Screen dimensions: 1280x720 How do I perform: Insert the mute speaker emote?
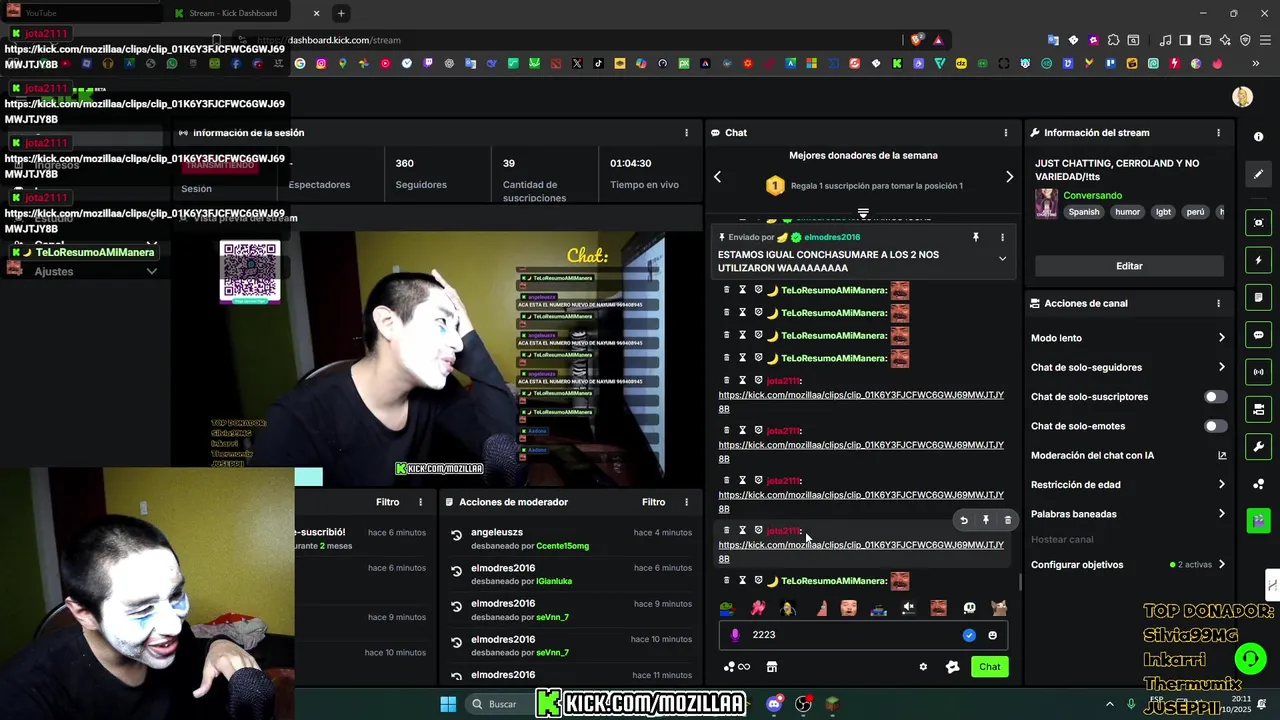[x=908, y=607]
